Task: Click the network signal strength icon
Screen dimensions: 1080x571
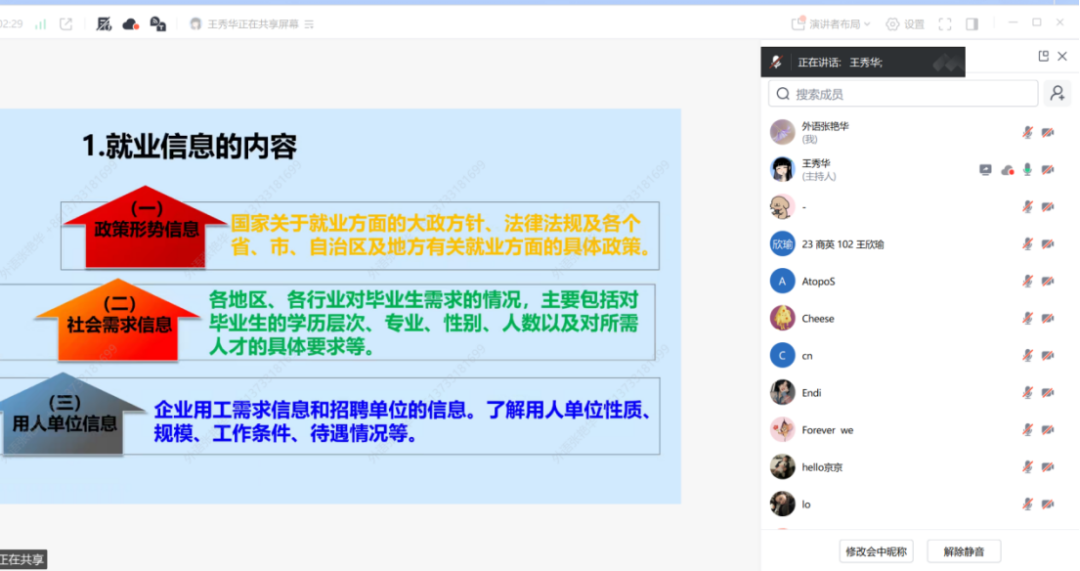Action: (x=41, y=24)
